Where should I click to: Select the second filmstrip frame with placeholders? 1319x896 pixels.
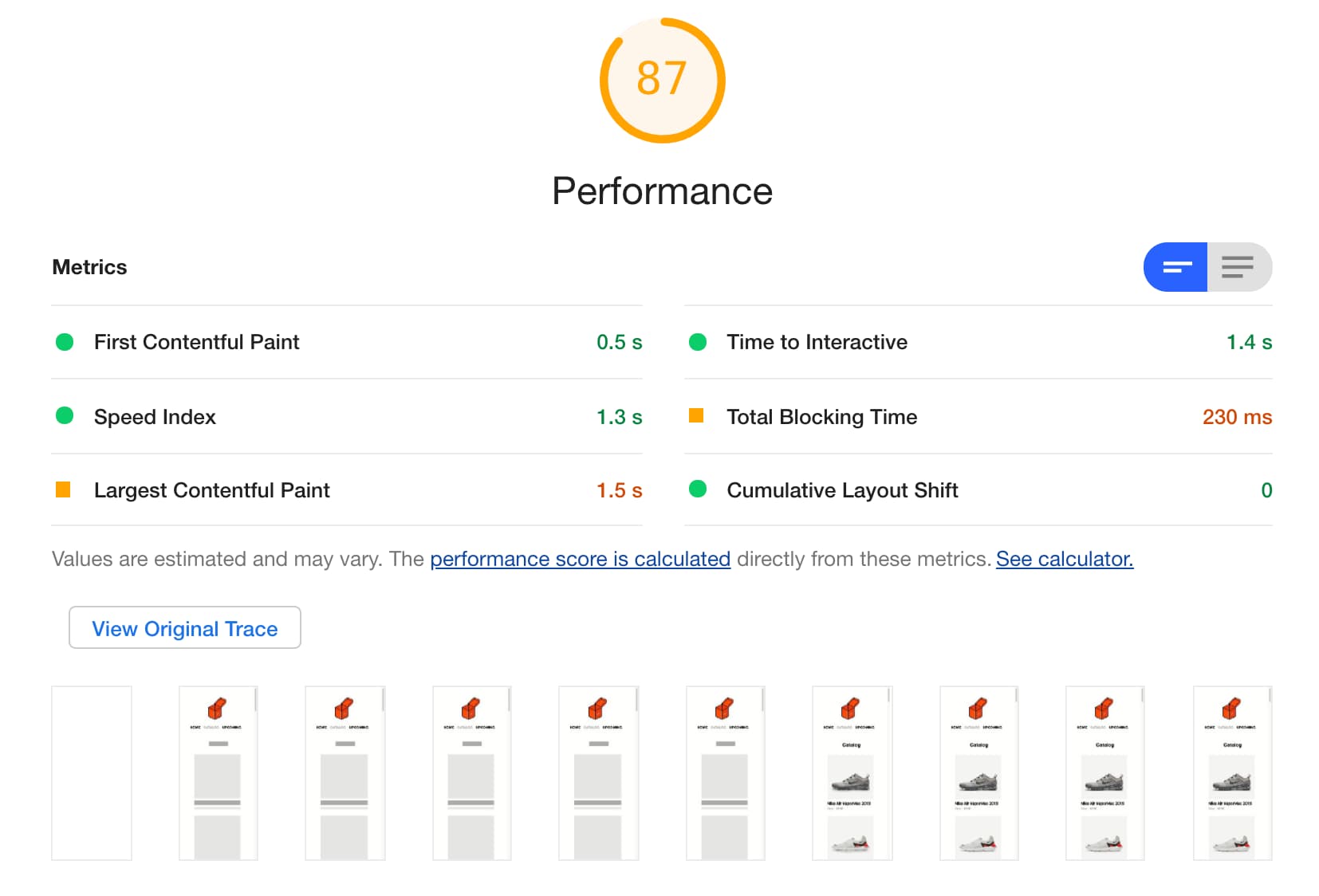(x=219, y=772)
